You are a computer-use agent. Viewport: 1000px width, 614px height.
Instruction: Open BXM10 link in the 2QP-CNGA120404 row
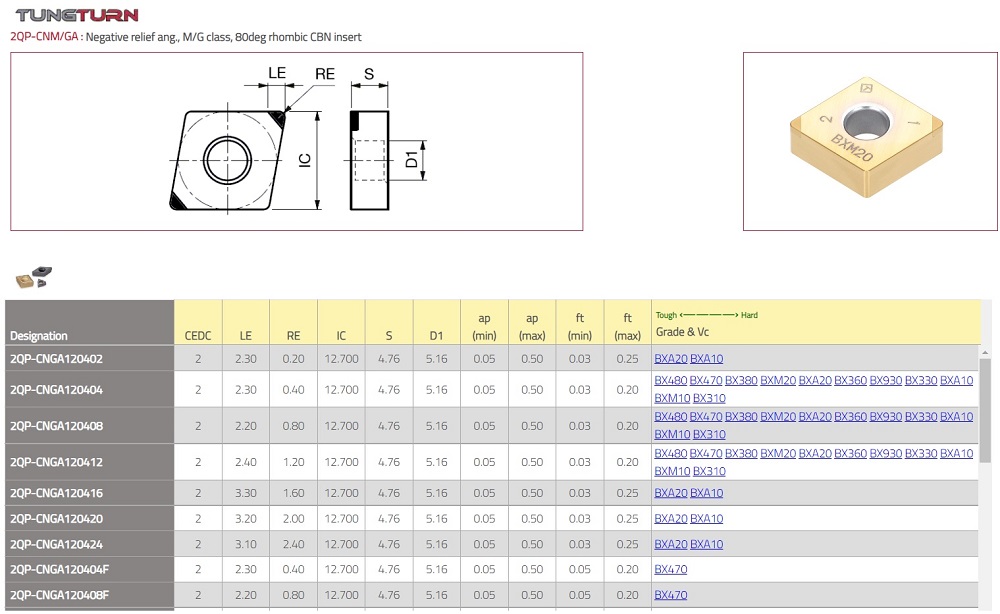[672, 398]
